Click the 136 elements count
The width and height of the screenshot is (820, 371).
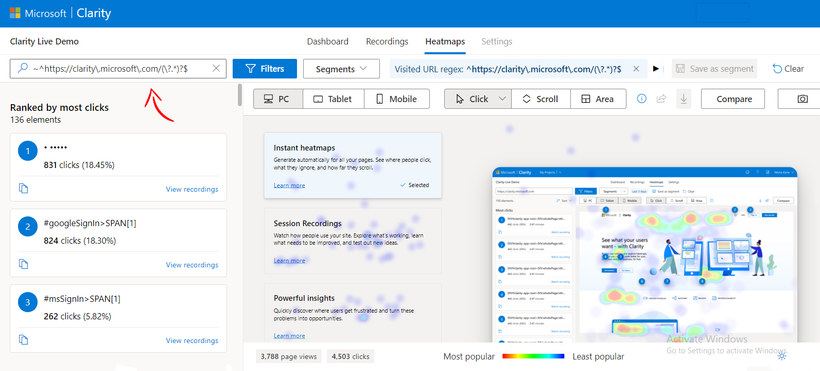click(36, 120)
